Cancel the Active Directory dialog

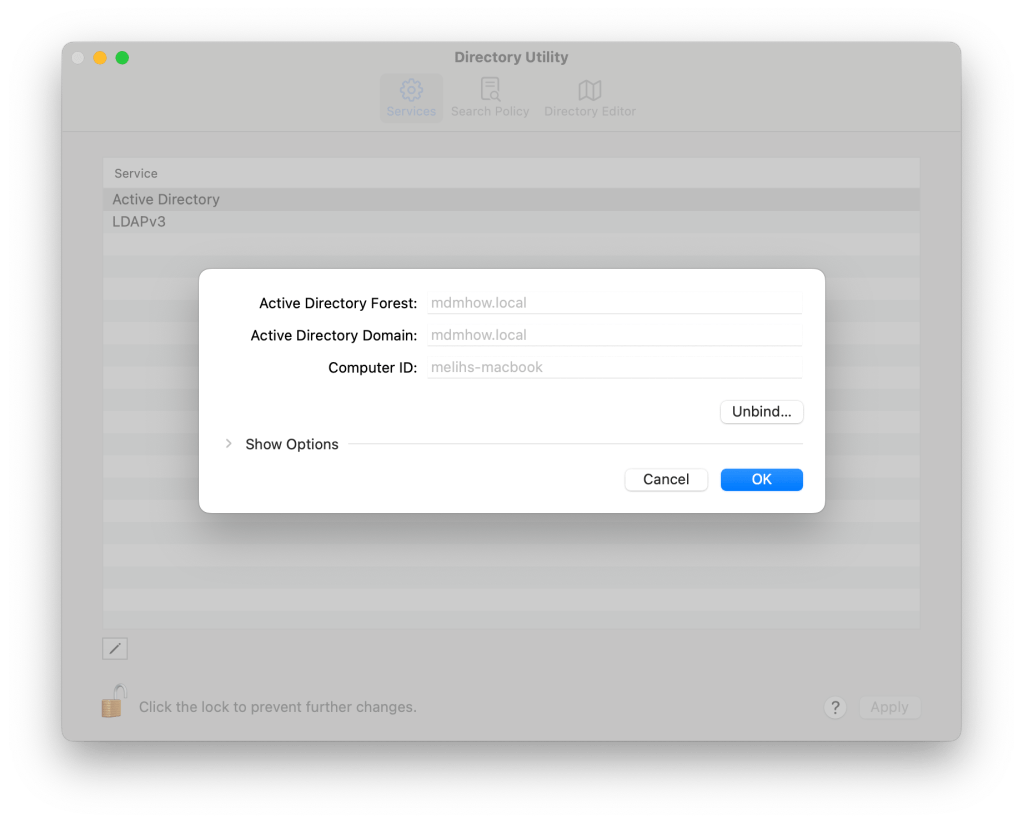tap(666, 479)
